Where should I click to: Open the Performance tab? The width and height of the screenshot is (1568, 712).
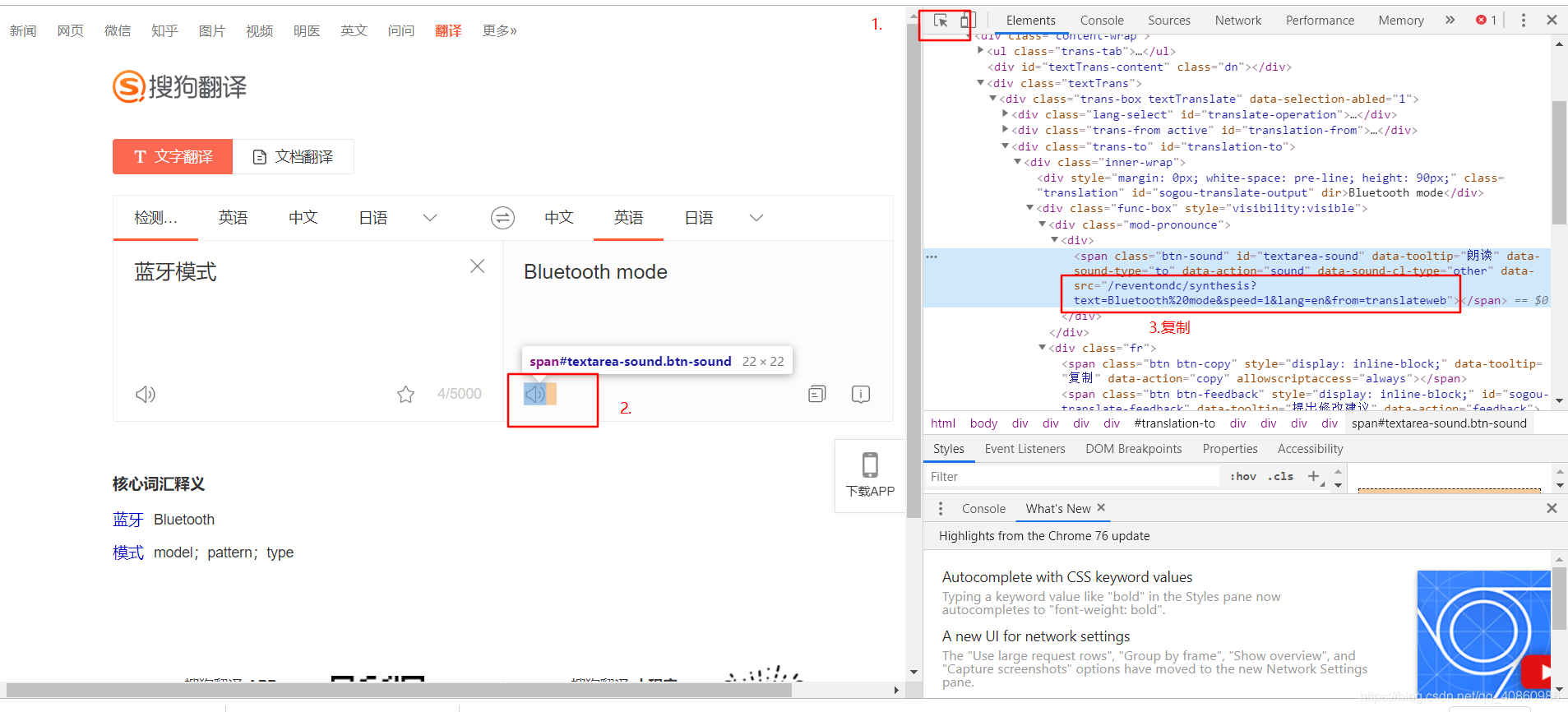click(1320, 21)
